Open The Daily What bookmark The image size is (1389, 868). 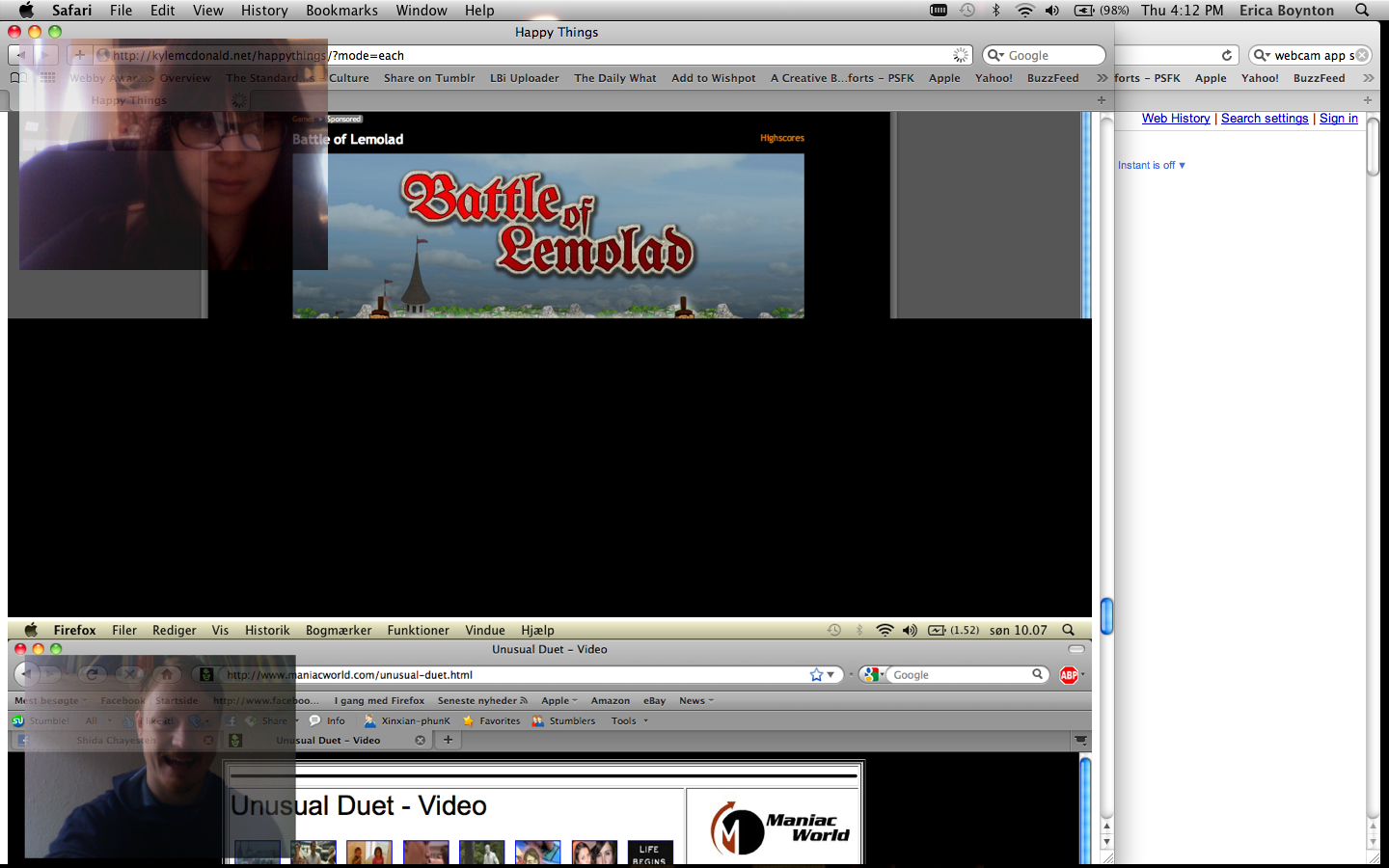coord(615,78)
